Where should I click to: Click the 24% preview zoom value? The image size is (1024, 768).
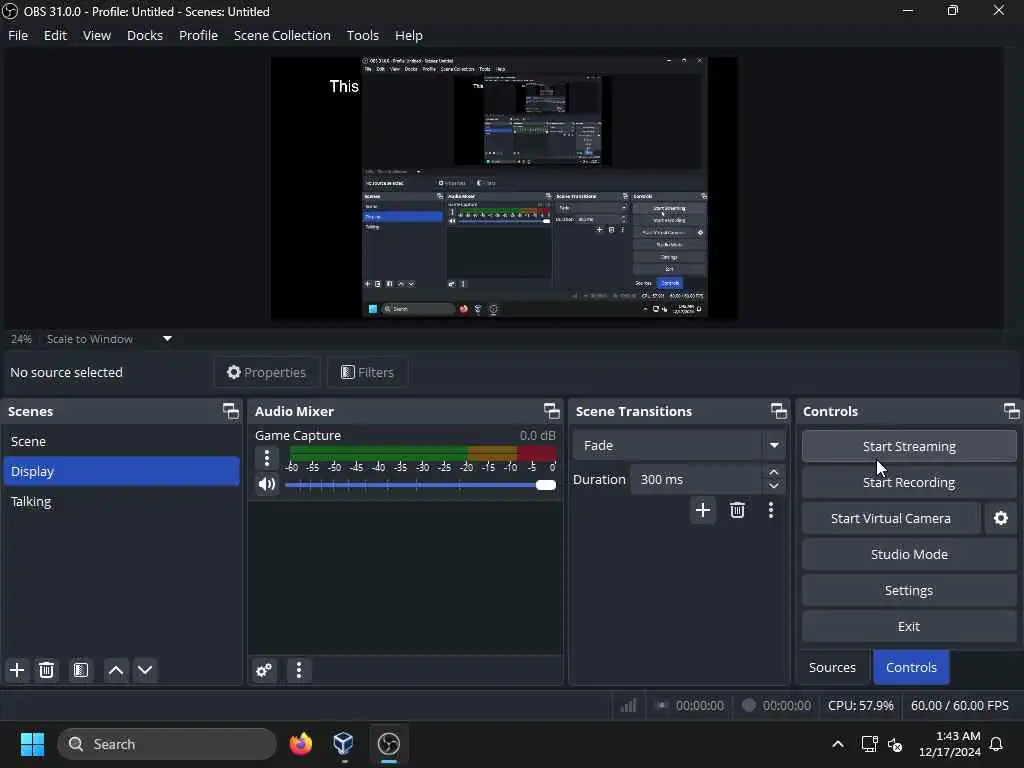pos(21,339)
